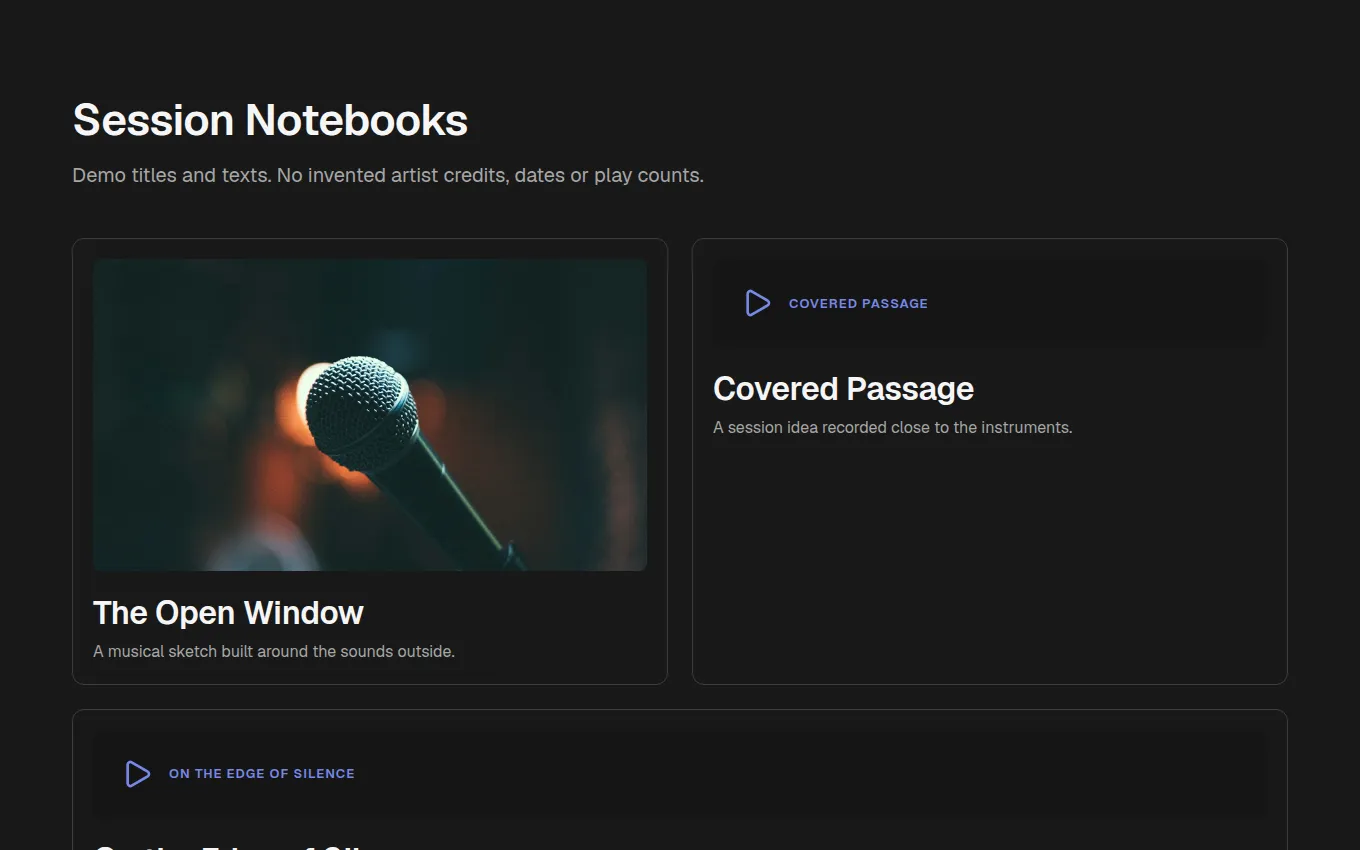1360x850 pixels.
Task: Select the session idea description text
Action: (x=892, y=427)
